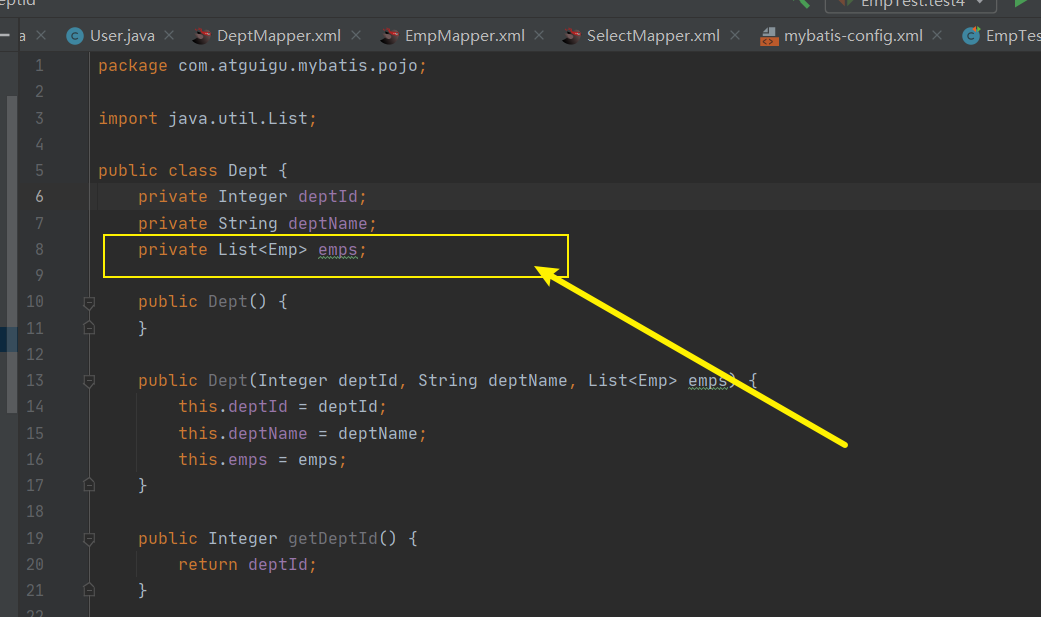1041x617 pixels.
Task: Click the 'deptId' field on line 6
Action: 328,197
